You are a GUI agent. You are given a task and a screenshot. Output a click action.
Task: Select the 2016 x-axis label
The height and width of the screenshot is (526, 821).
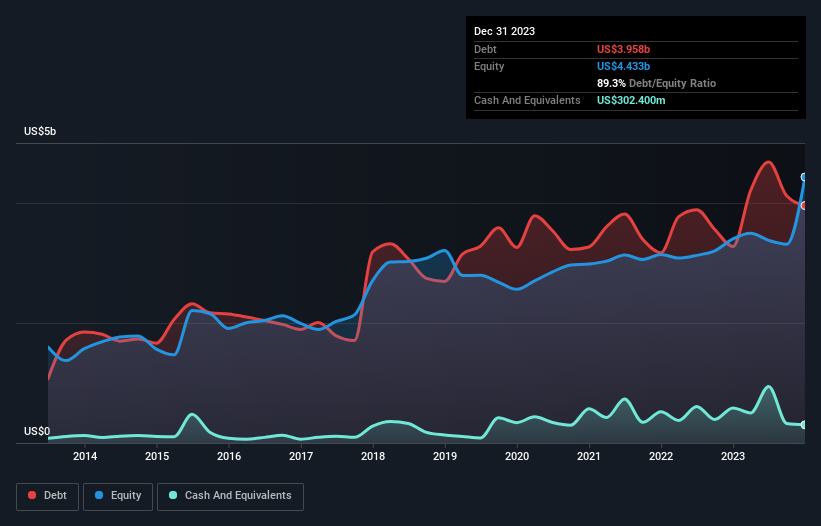coord(229,456)
